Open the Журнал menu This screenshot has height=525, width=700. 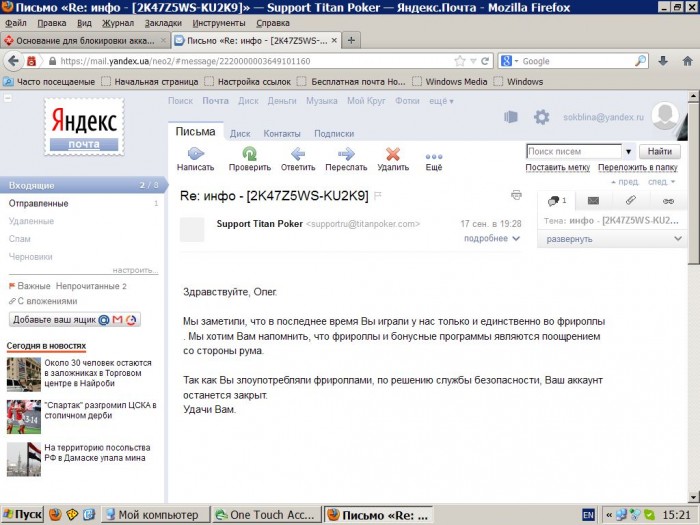click(118, 23)
